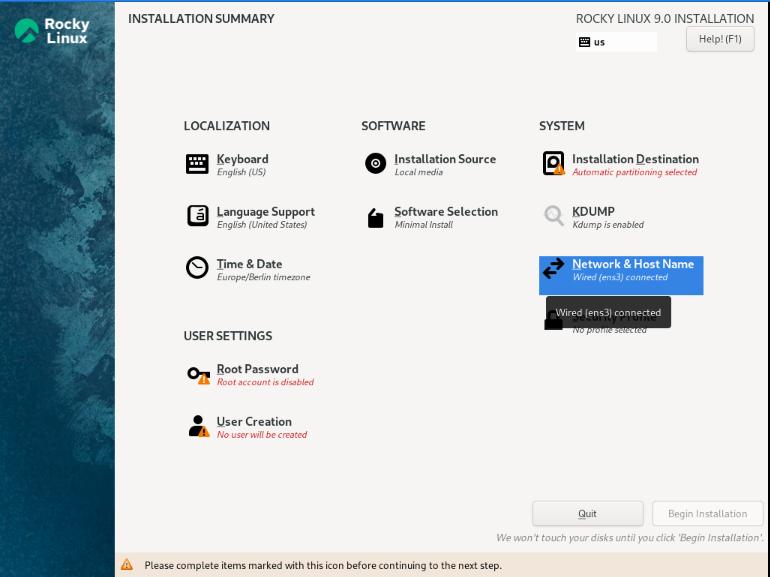Click the Installation Destination disk icon
This screenshot has width=770, height=577.
tap(553, 164)
